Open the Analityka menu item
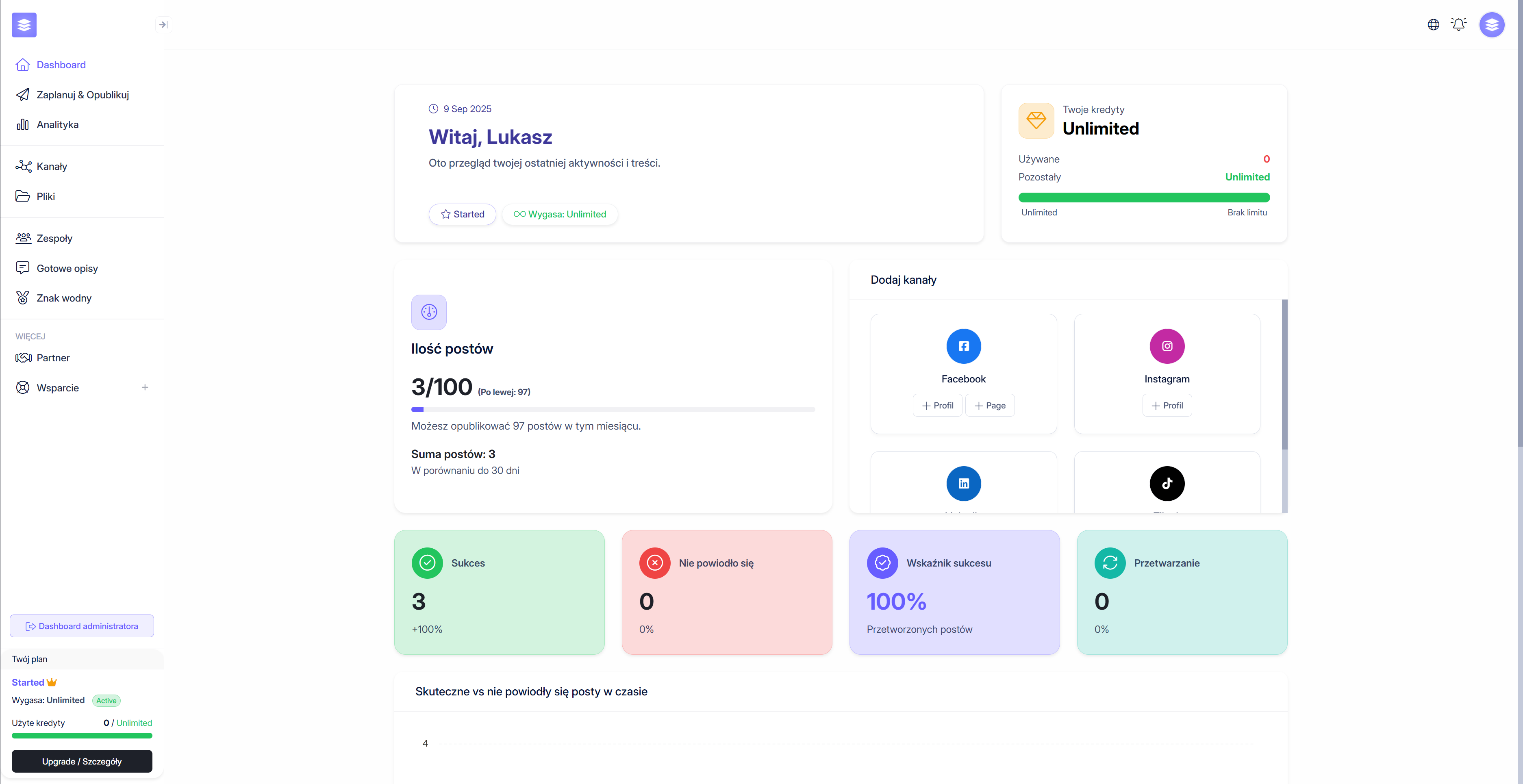 (57, 124)
